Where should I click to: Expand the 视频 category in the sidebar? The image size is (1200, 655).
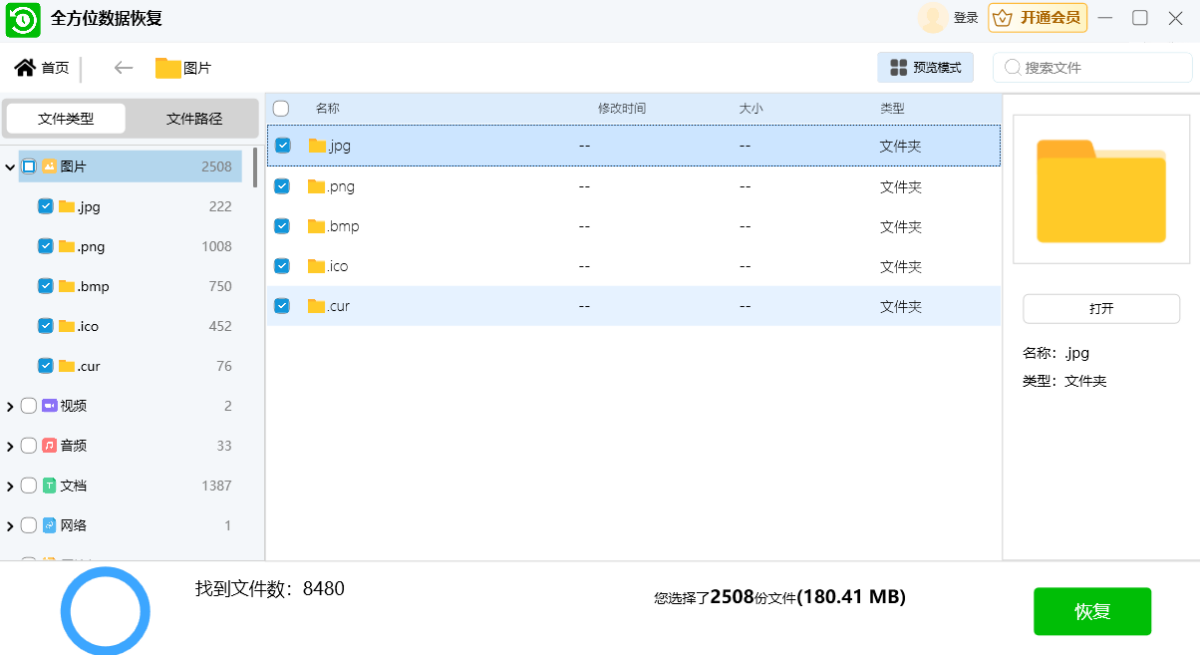pyautogui.click(x=10, y=406)
